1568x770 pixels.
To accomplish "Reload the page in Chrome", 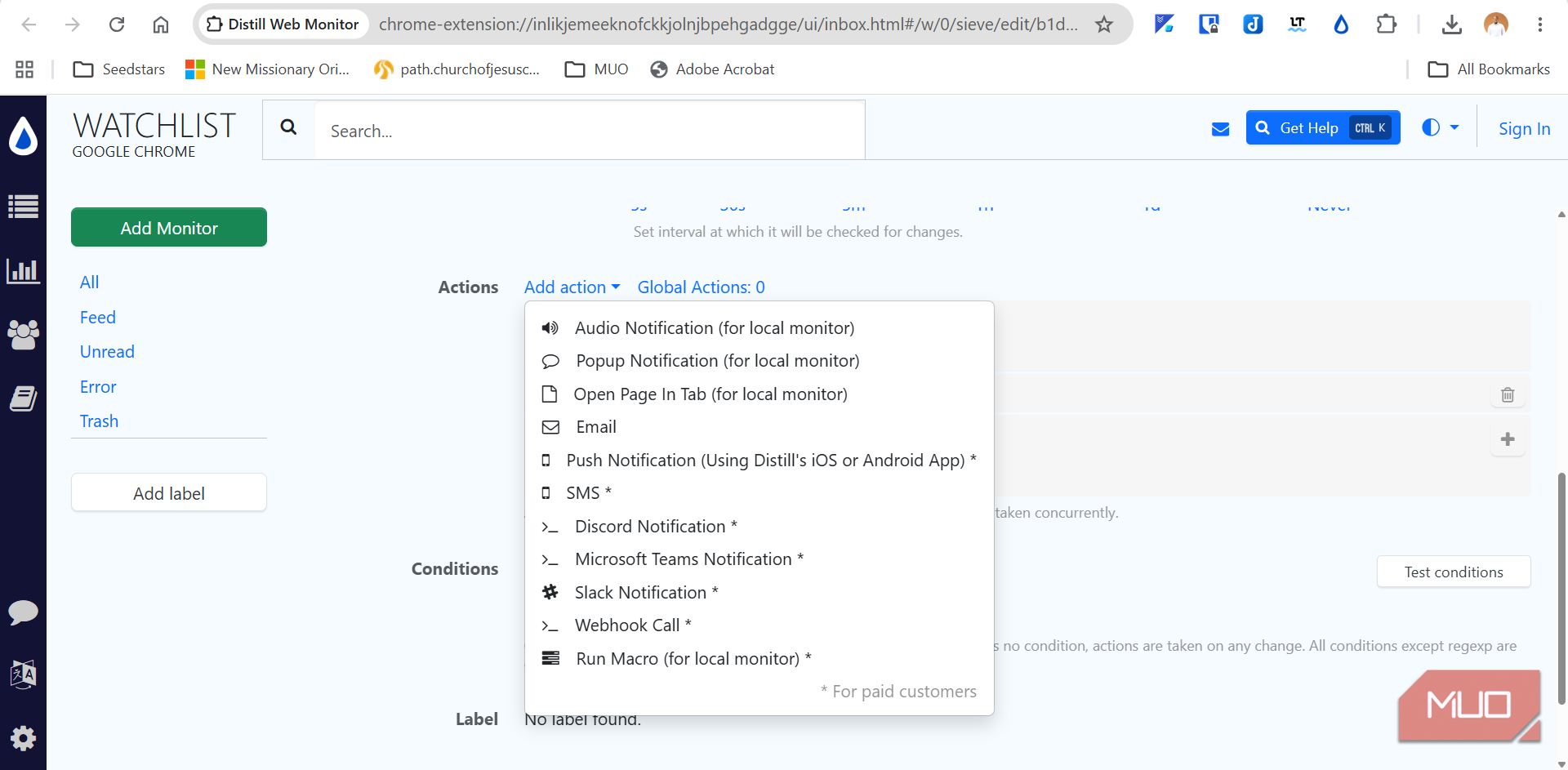I will click(x=117, y=24).
